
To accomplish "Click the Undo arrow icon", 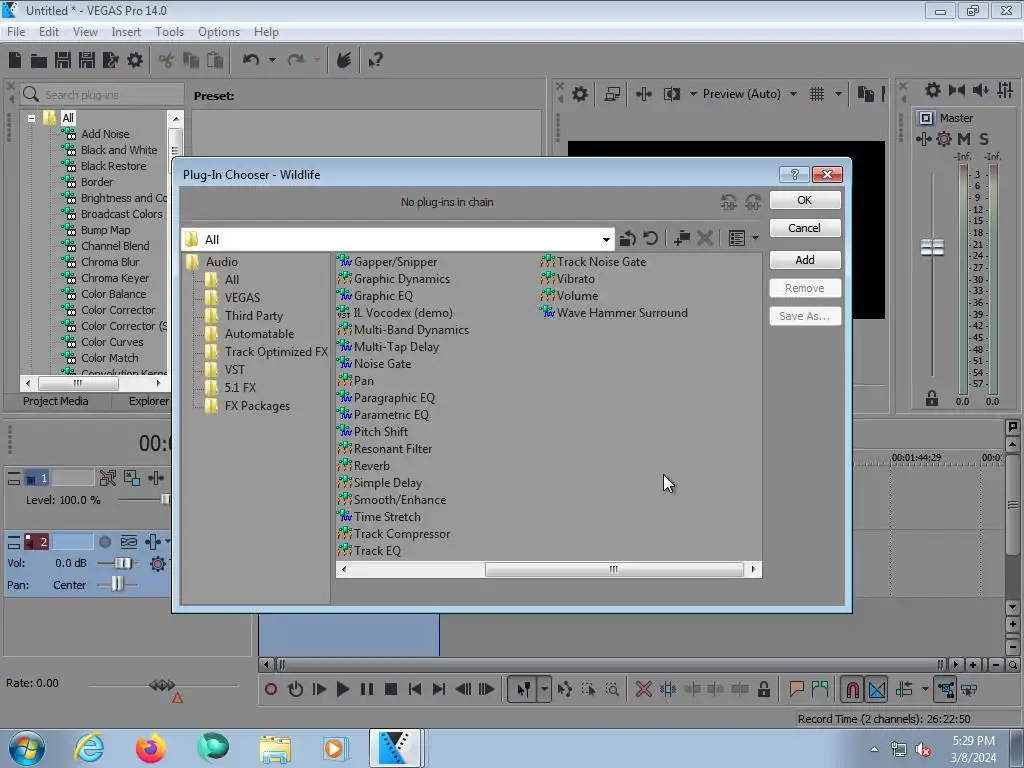I will click(x=251, y=60).
